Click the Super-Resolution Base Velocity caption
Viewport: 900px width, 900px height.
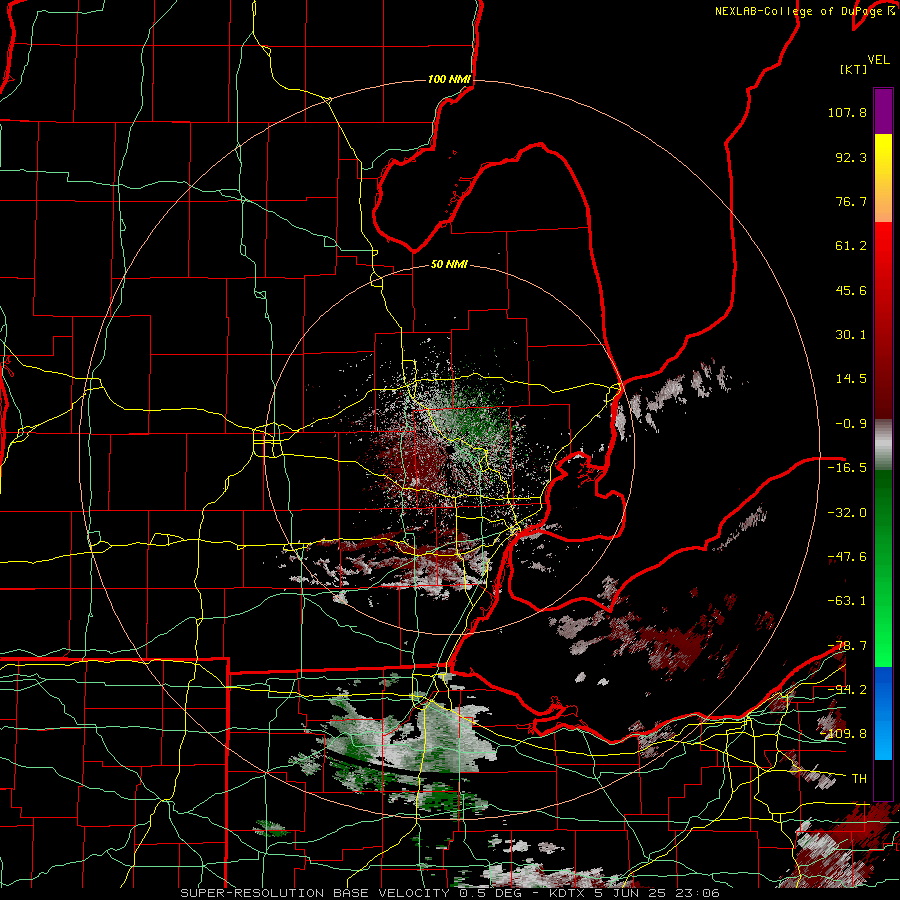[x=449, y=893]
